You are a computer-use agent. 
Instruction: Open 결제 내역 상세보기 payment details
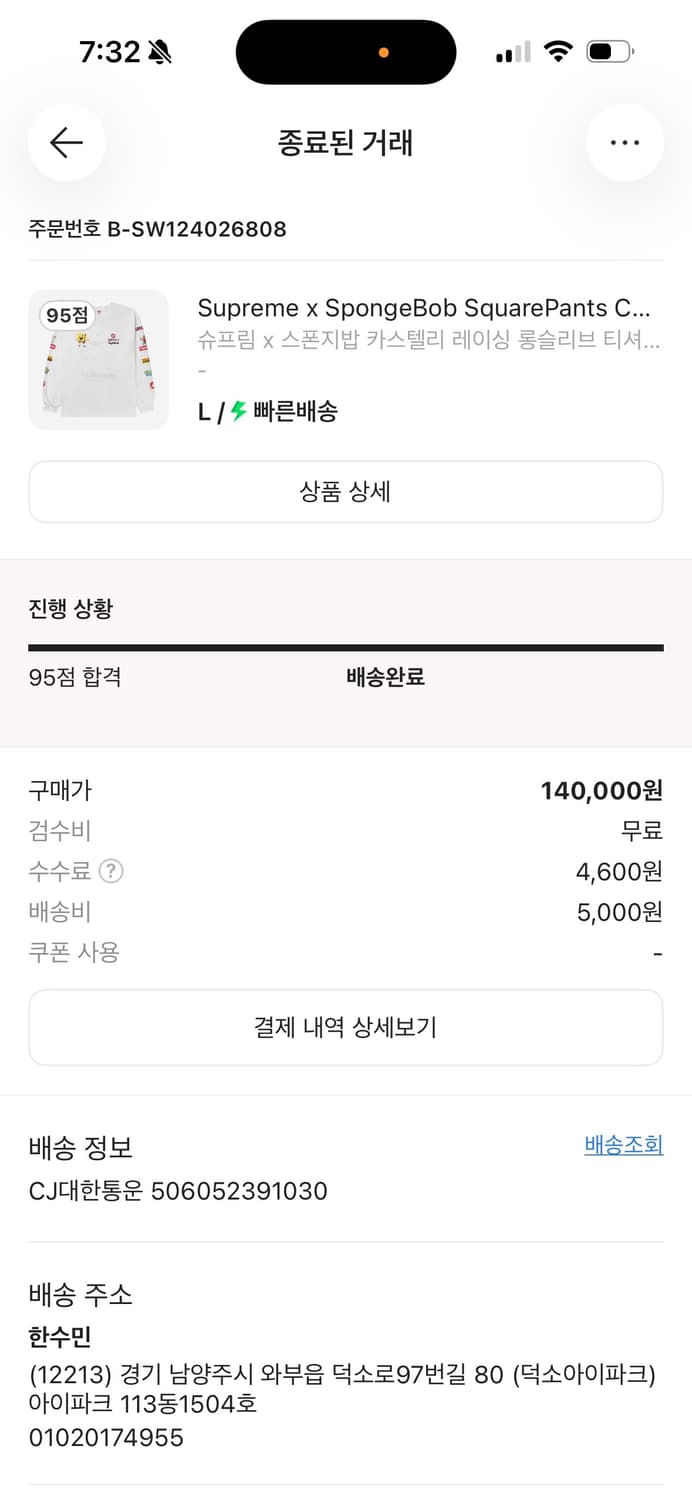pos(346,1026)
